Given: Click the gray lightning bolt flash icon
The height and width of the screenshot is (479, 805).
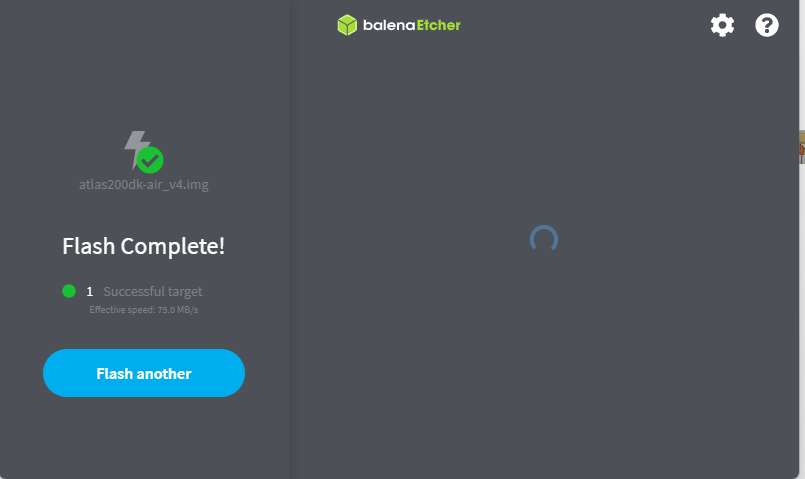Looking at the screenshot, I should tap(137, 148).
